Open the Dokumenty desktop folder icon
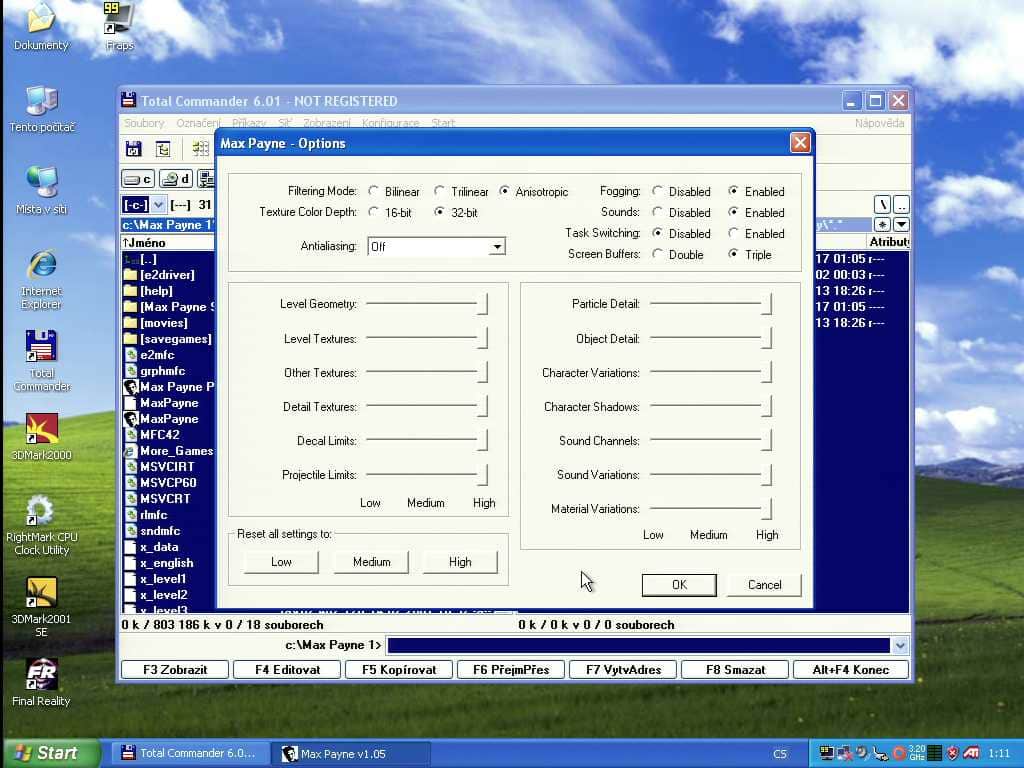 coord(40,26)
